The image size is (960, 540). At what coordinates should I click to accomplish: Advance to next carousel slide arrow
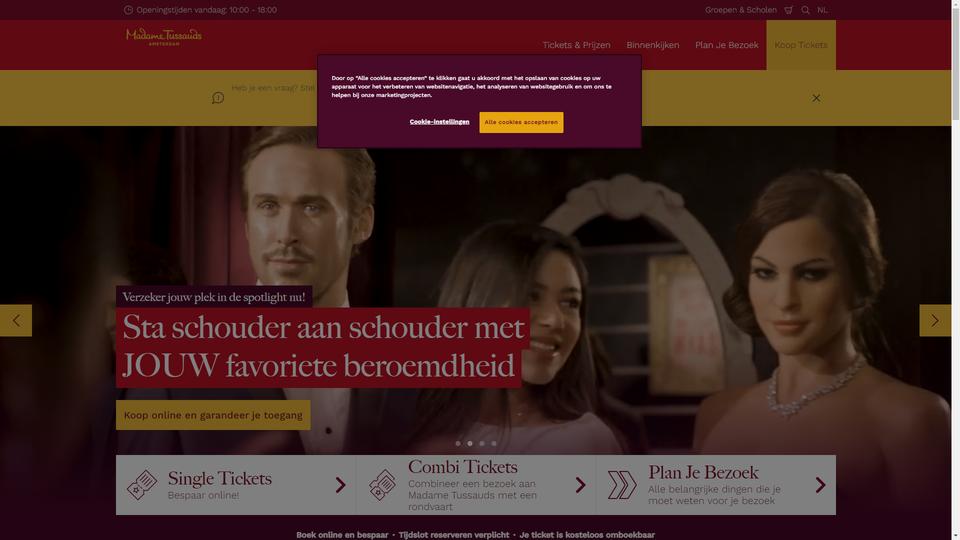(x=935, y=320)
